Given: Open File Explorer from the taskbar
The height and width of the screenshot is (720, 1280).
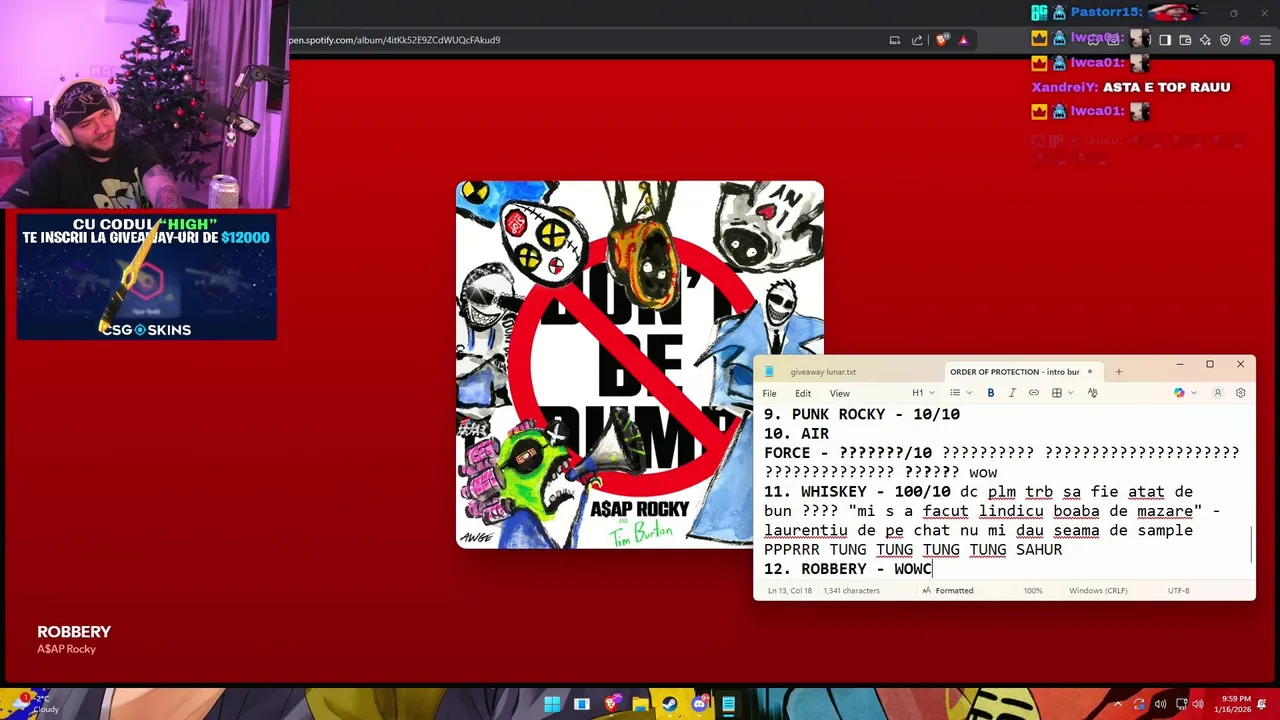Looking at the screenshot, I should 640,704.
